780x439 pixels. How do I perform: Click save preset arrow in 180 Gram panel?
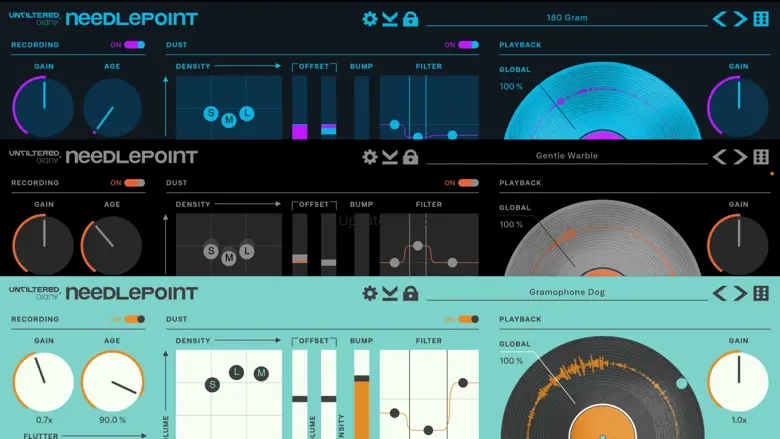tap(390, 19)
